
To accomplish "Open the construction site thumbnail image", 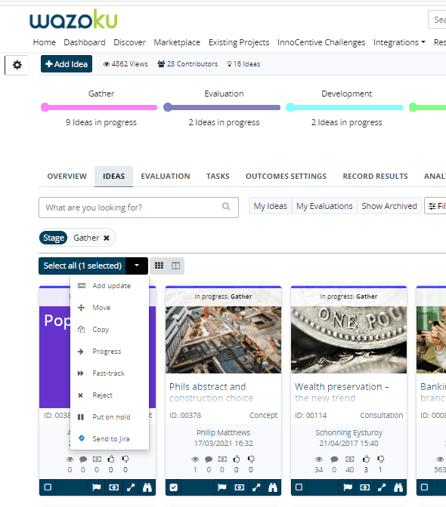I will (x=223, y=340).
